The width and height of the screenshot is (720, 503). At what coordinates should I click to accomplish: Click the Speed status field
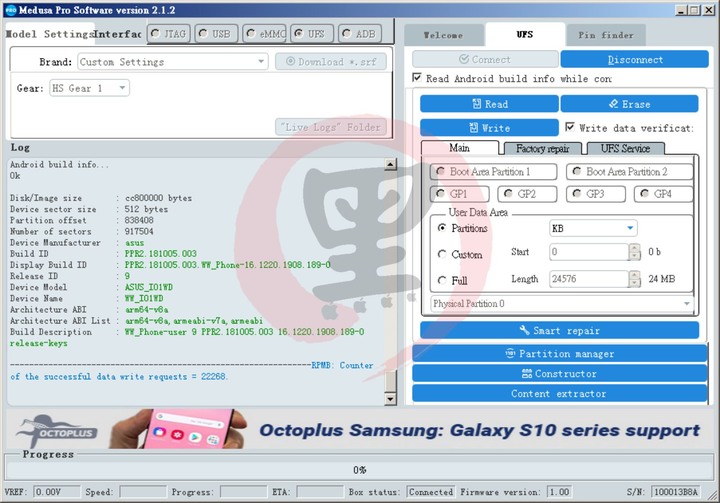pos(143,492)
